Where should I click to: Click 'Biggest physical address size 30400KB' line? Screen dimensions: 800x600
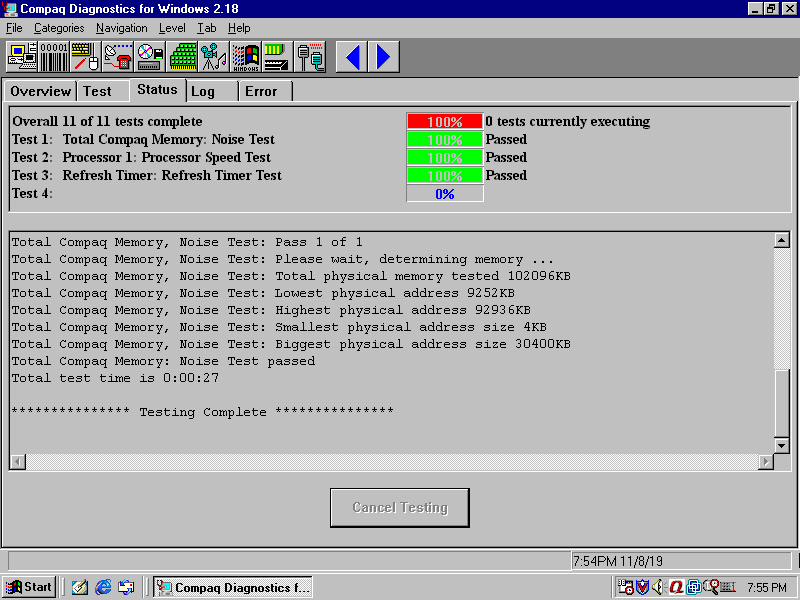423,344
